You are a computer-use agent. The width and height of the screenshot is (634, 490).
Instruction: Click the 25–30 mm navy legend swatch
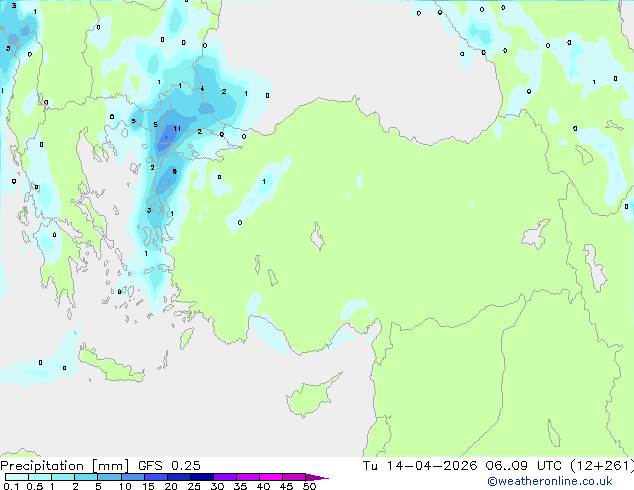[201, 477]
